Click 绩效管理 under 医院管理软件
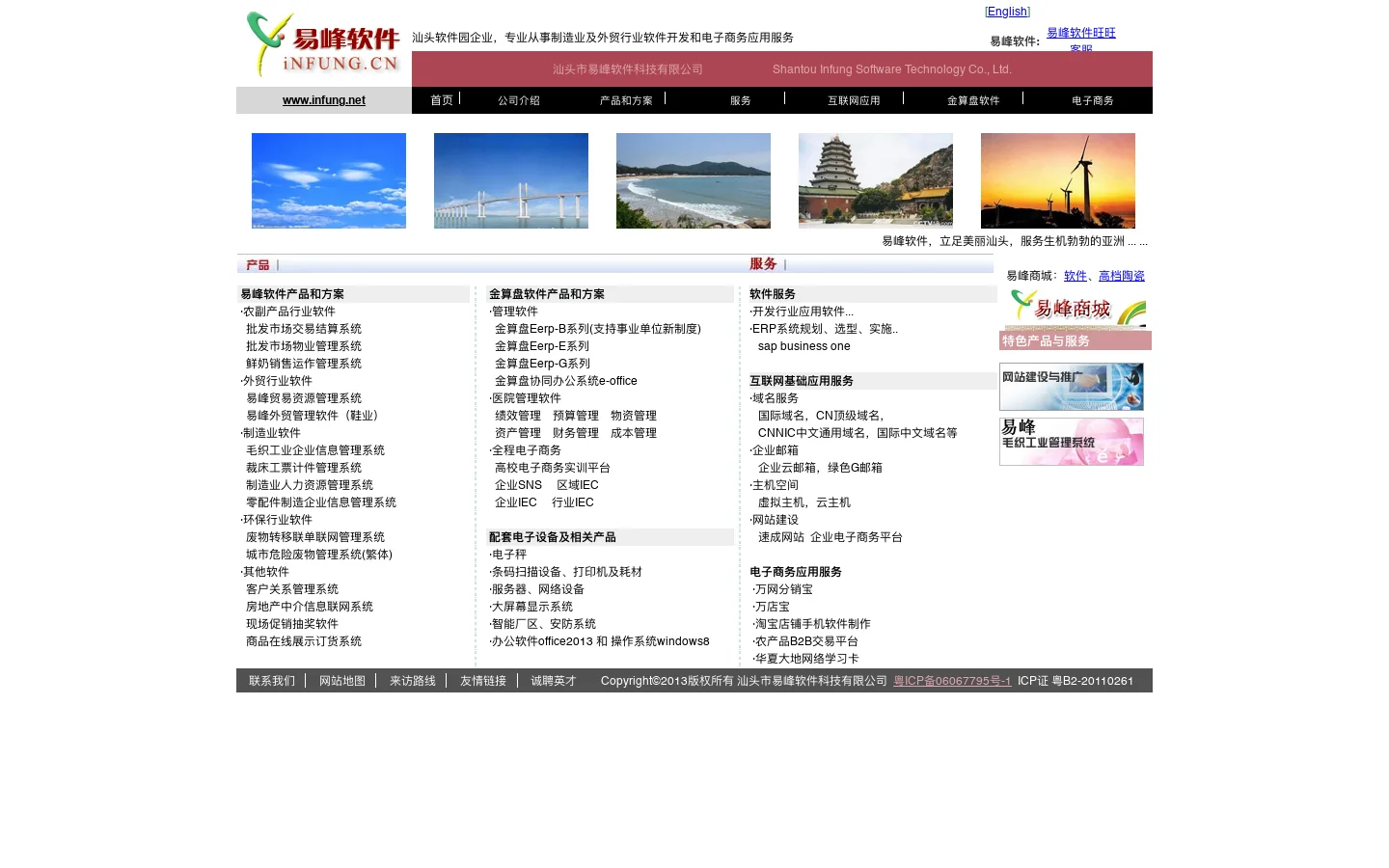 [518, 416]
